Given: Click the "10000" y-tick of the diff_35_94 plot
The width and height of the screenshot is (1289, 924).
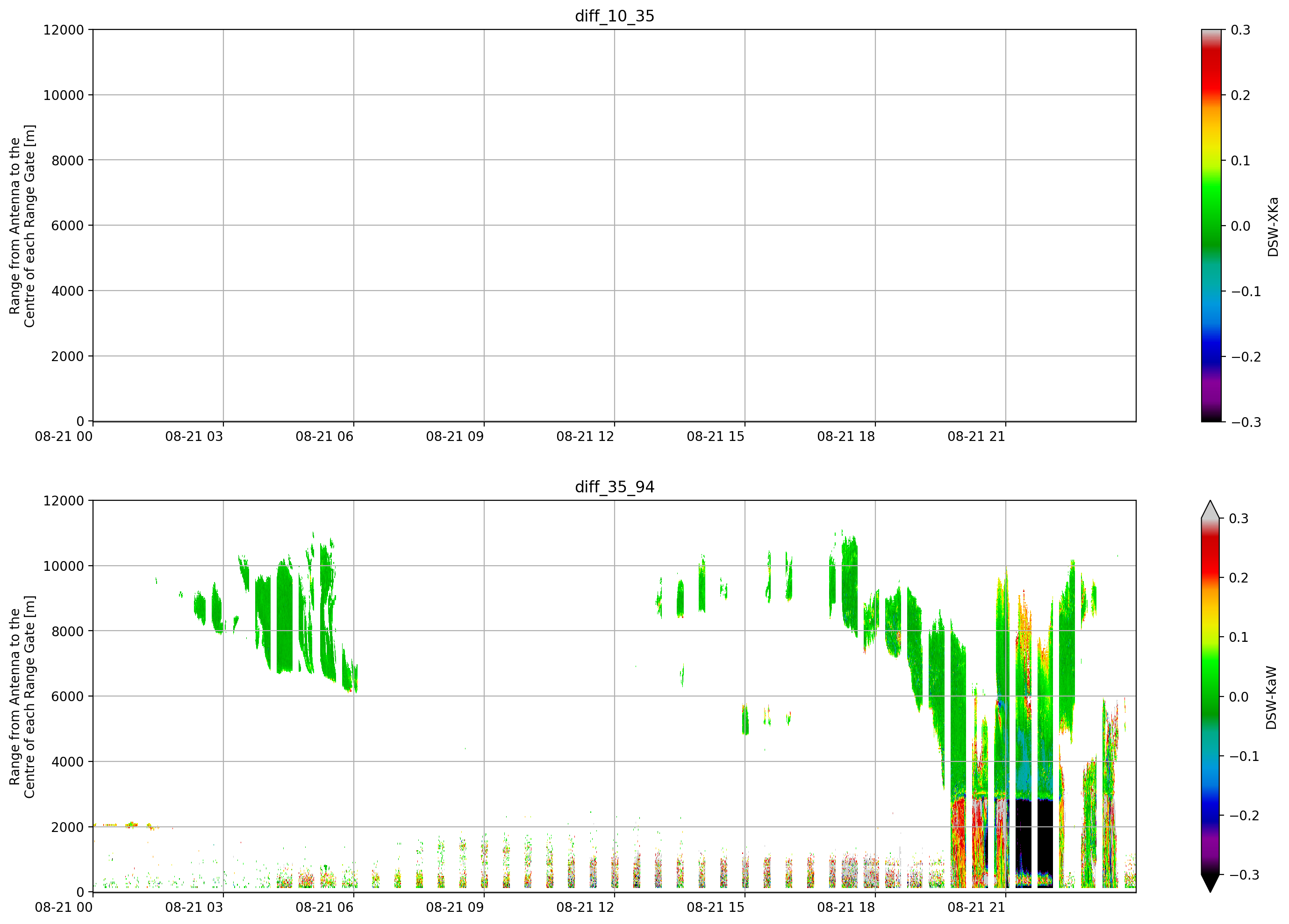Looking at the screenshot, I should pyautogui.click(x=64, y=566).
